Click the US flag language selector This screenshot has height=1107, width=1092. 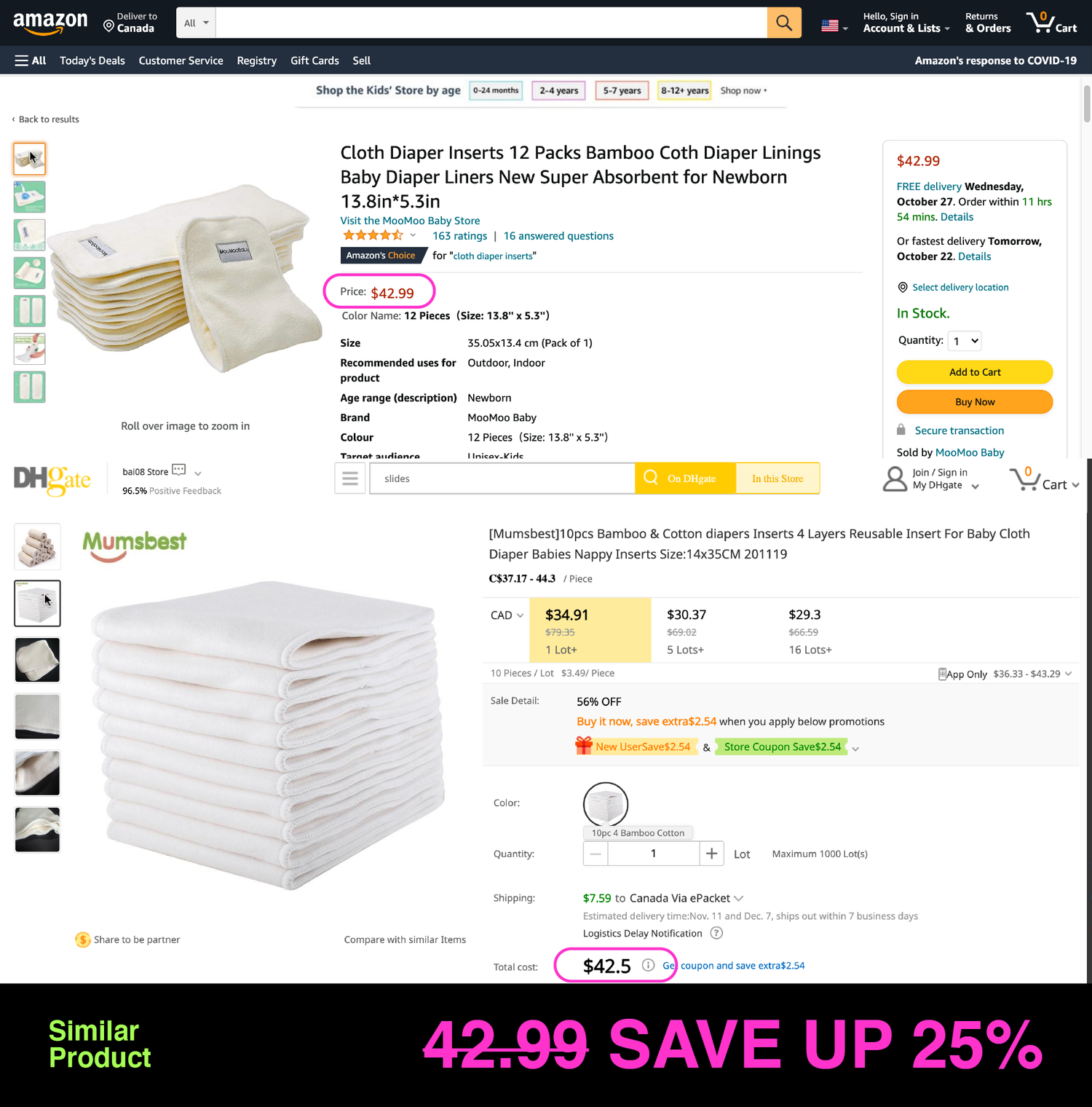coord(834,25)
